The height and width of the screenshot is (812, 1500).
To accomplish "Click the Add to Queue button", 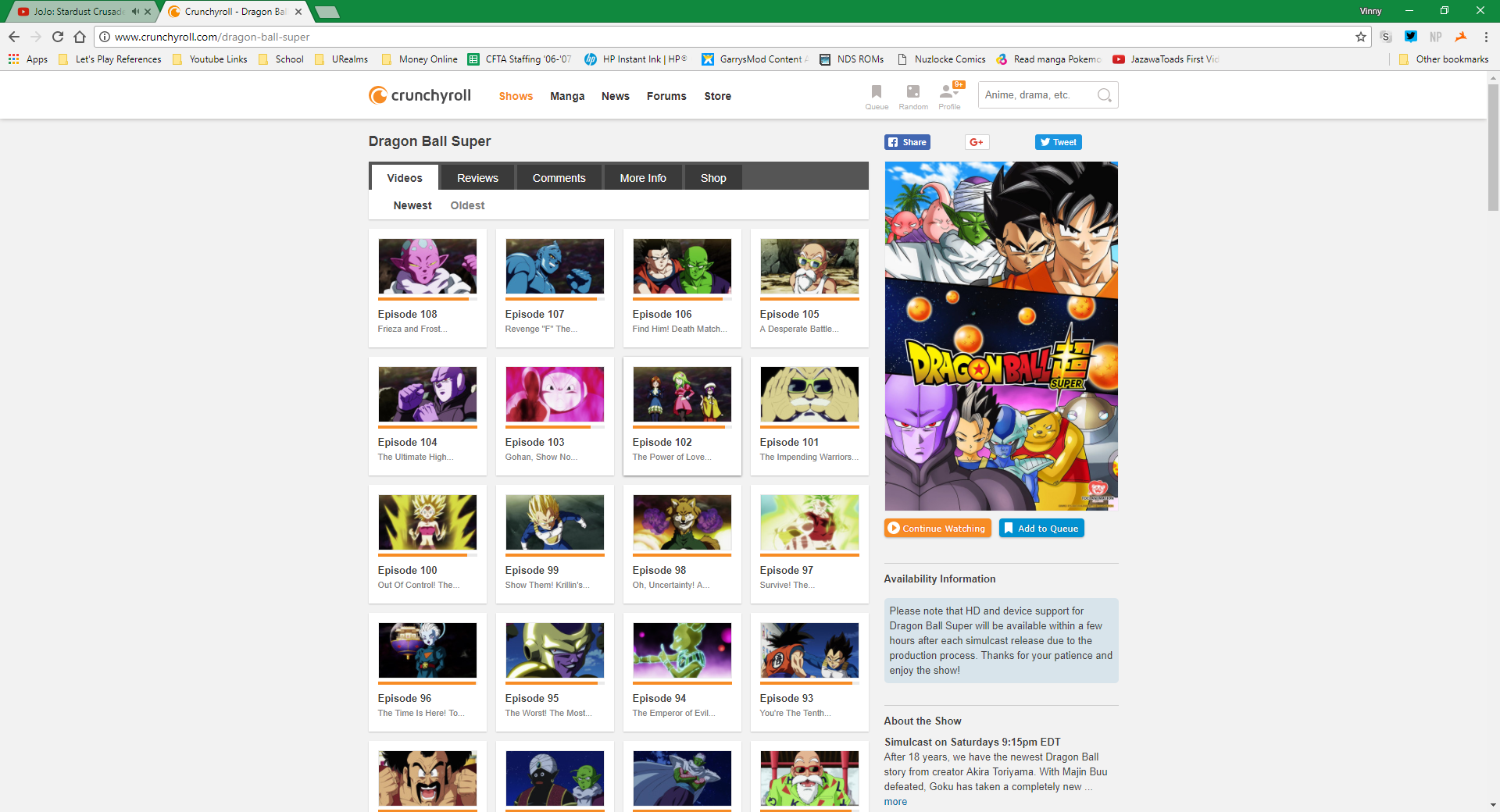I will (x=1041, y=529).
